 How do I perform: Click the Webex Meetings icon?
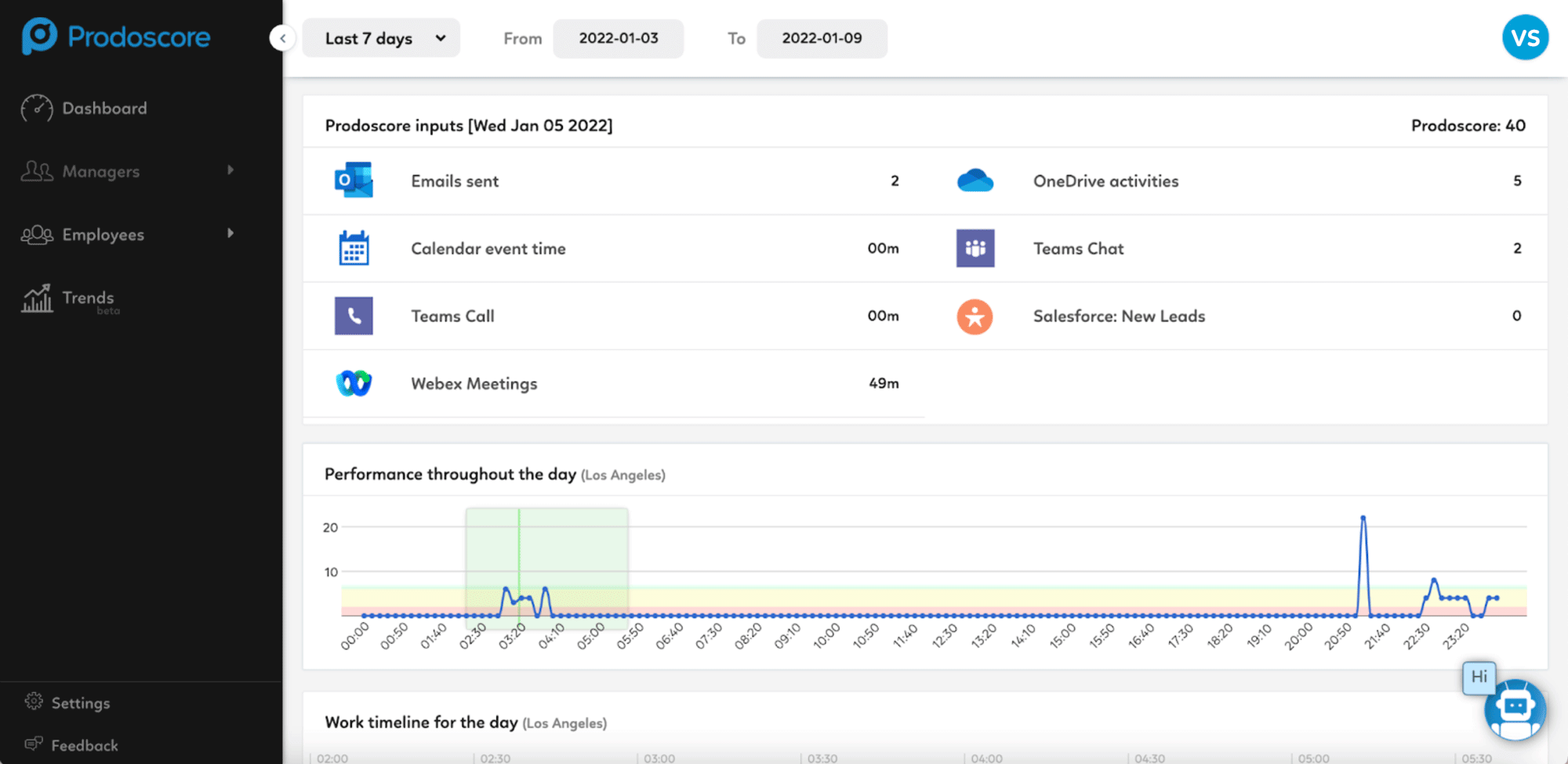(354, 383)
